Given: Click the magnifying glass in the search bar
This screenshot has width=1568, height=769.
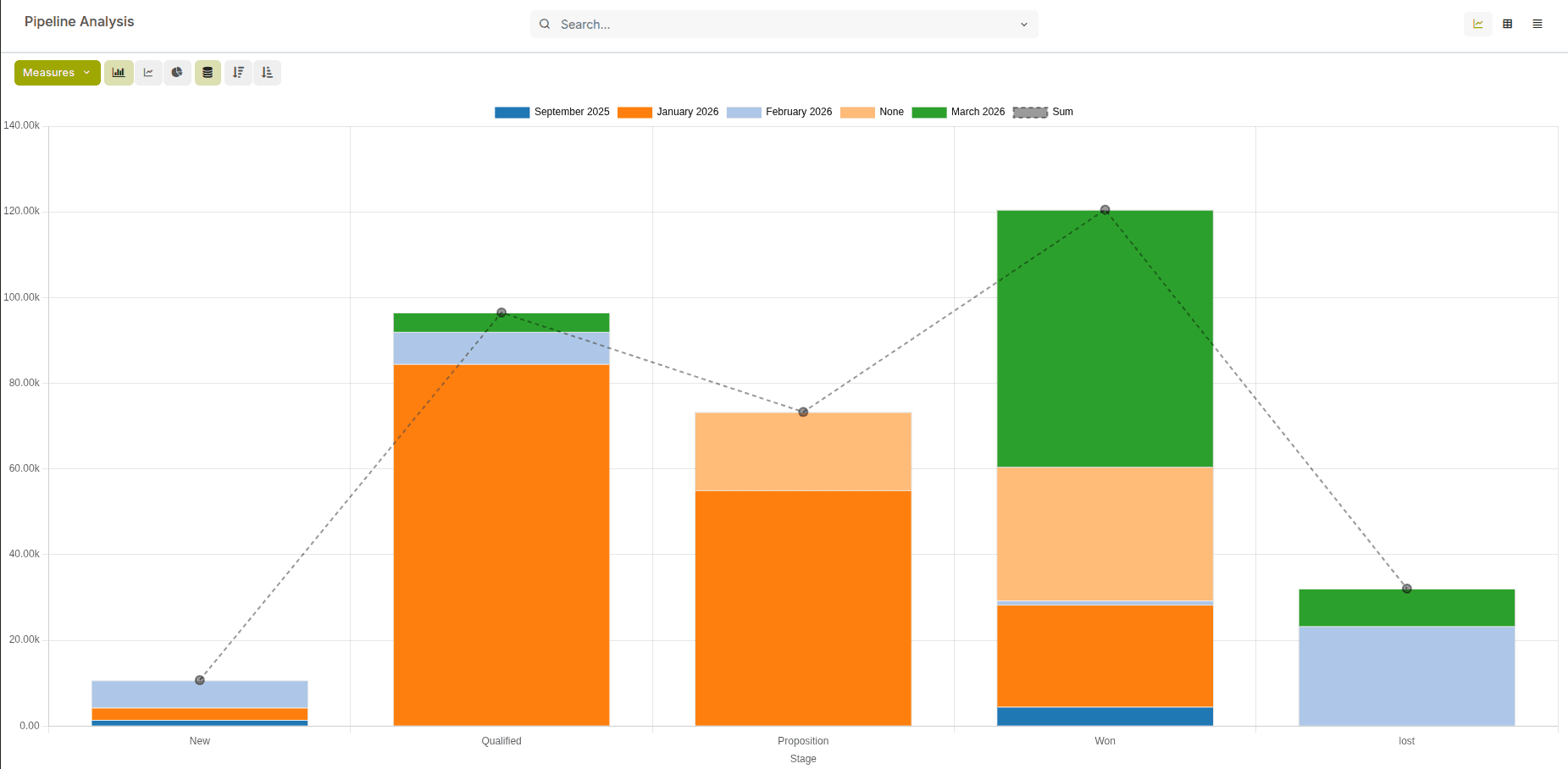Looking at the screenshot, I should point(545,25).
